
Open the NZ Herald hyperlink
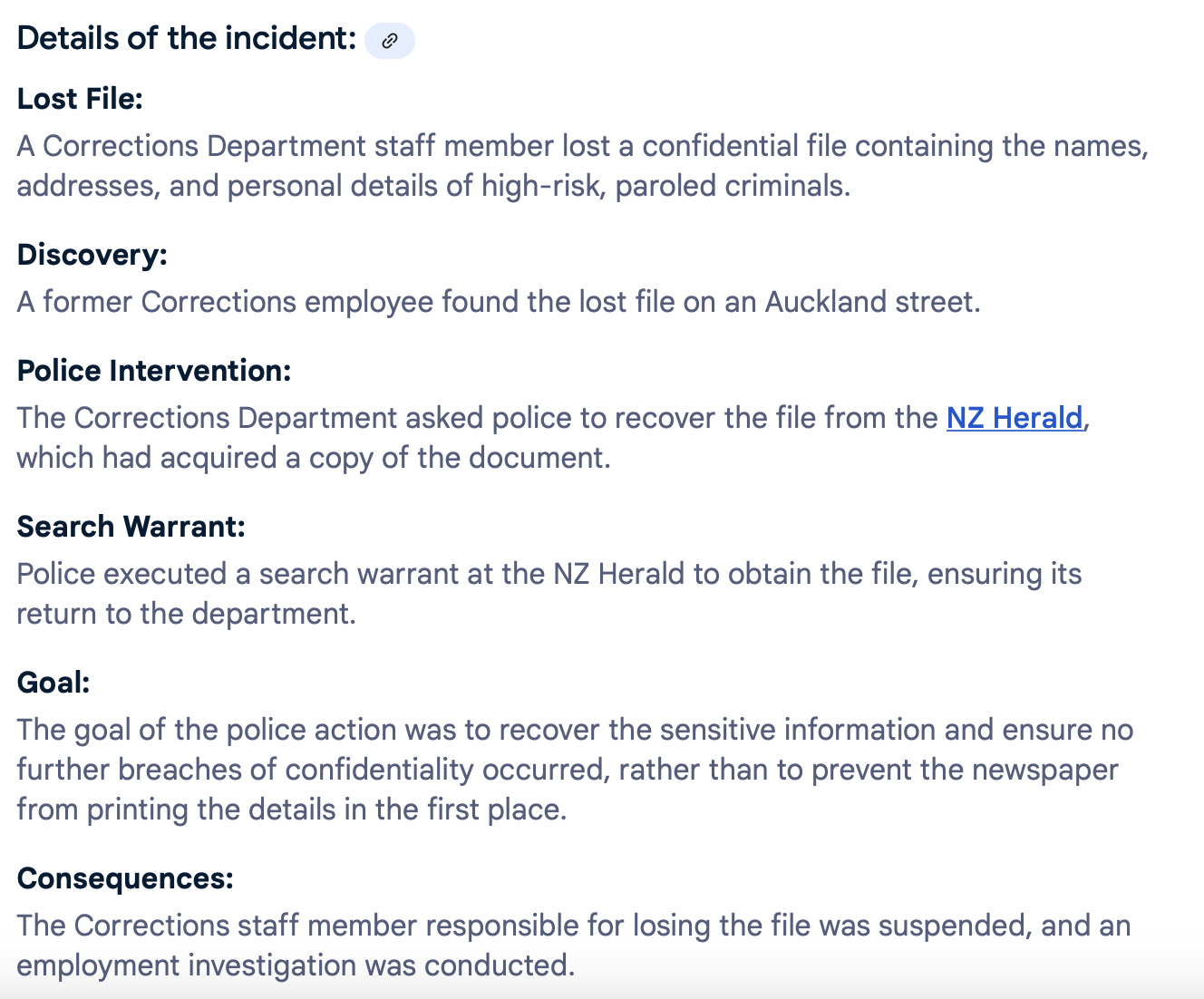click(1015, 418)
